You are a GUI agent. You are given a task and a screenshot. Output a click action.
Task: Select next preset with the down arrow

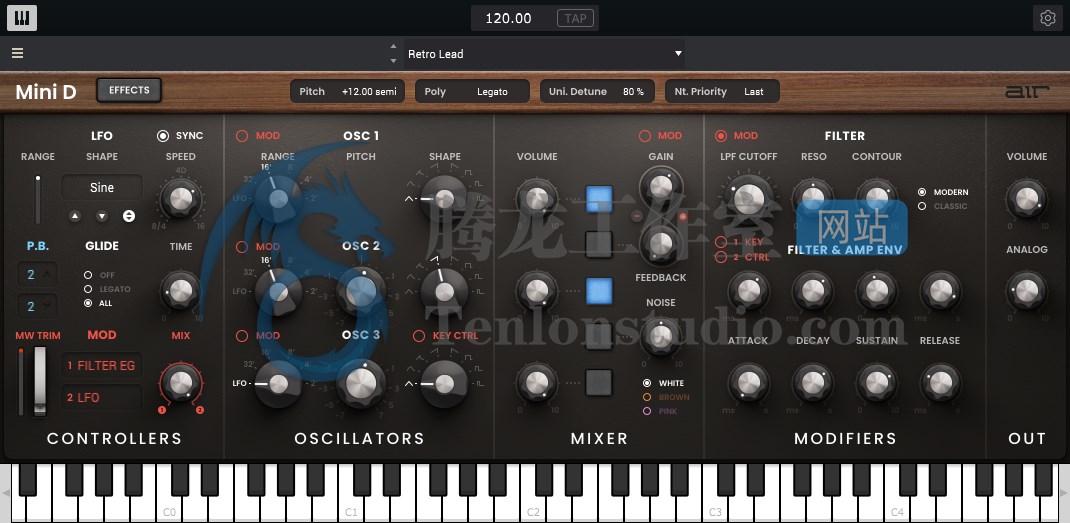(393, 61)
